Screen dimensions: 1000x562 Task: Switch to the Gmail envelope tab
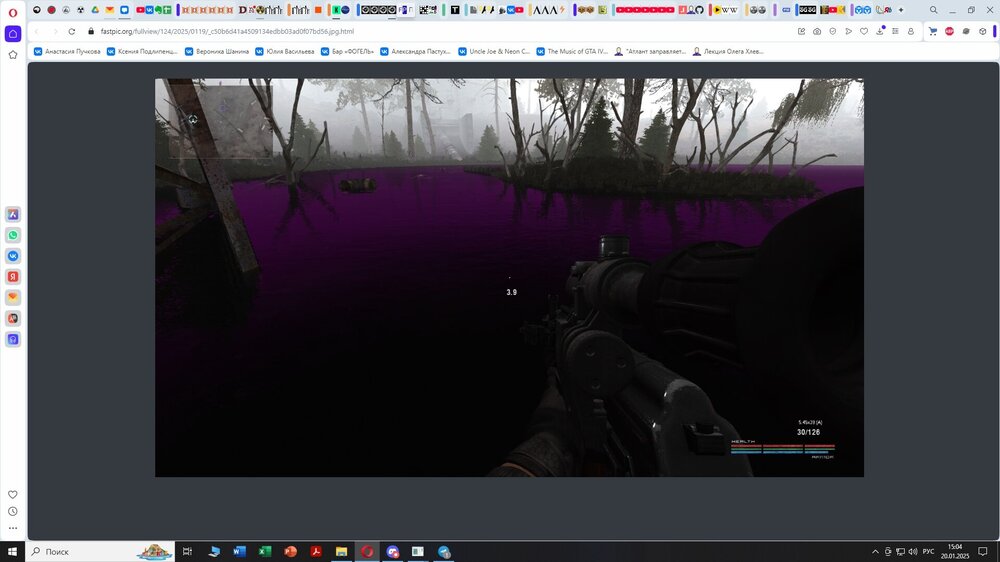click(110, 10)
